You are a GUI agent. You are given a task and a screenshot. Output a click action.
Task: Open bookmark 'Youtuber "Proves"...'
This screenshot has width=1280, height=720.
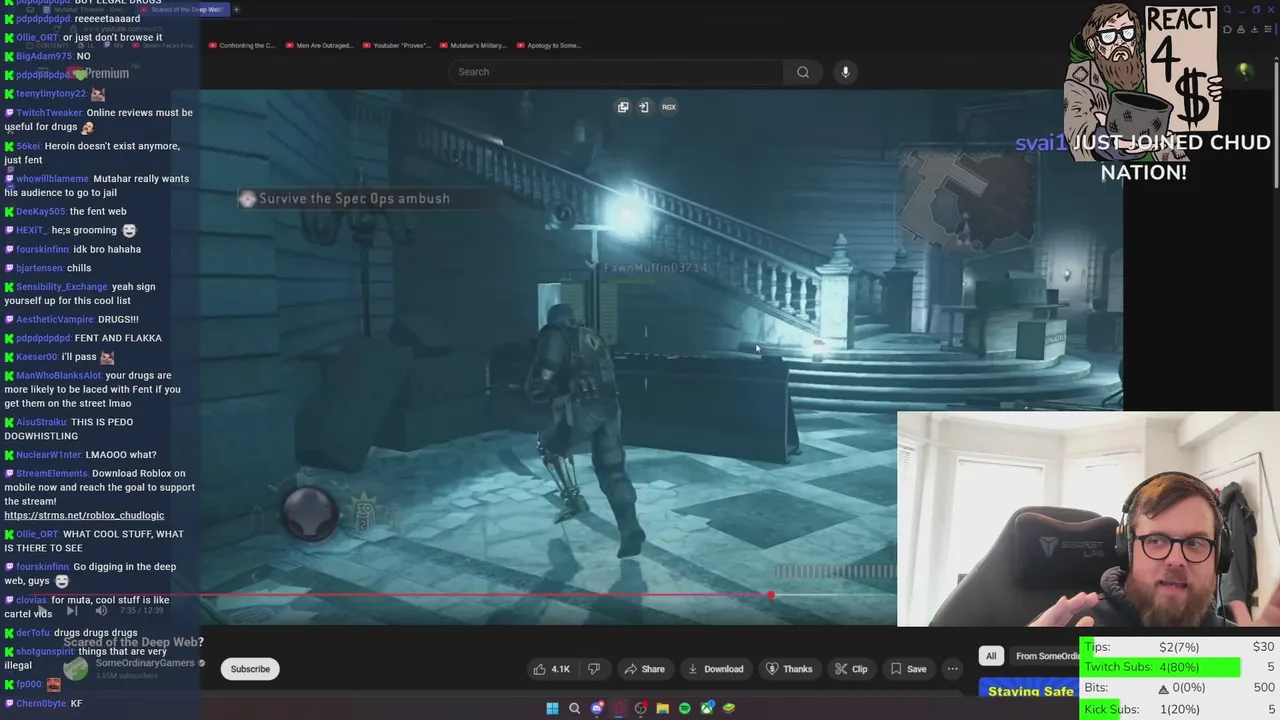click(397, 45)
